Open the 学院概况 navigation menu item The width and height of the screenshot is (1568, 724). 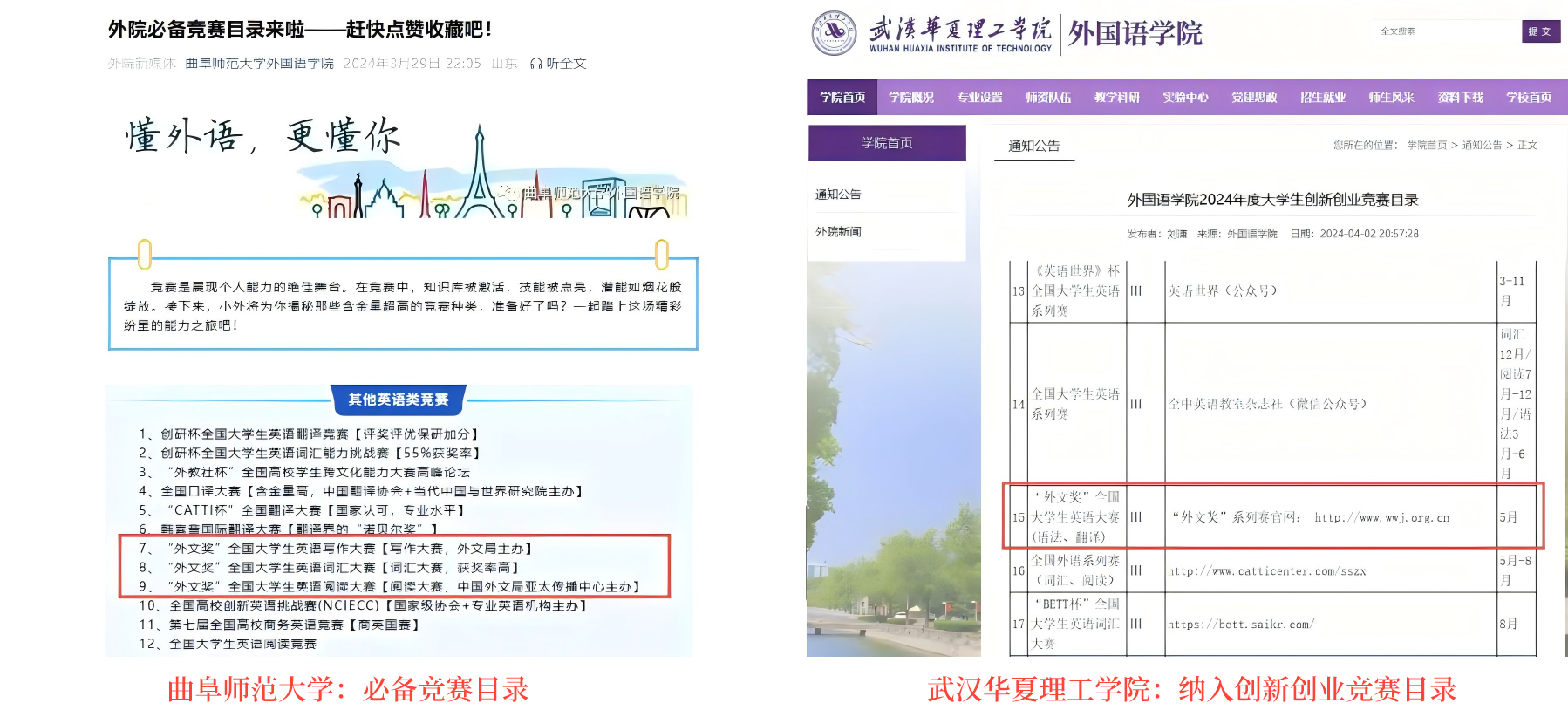[911, 98]
